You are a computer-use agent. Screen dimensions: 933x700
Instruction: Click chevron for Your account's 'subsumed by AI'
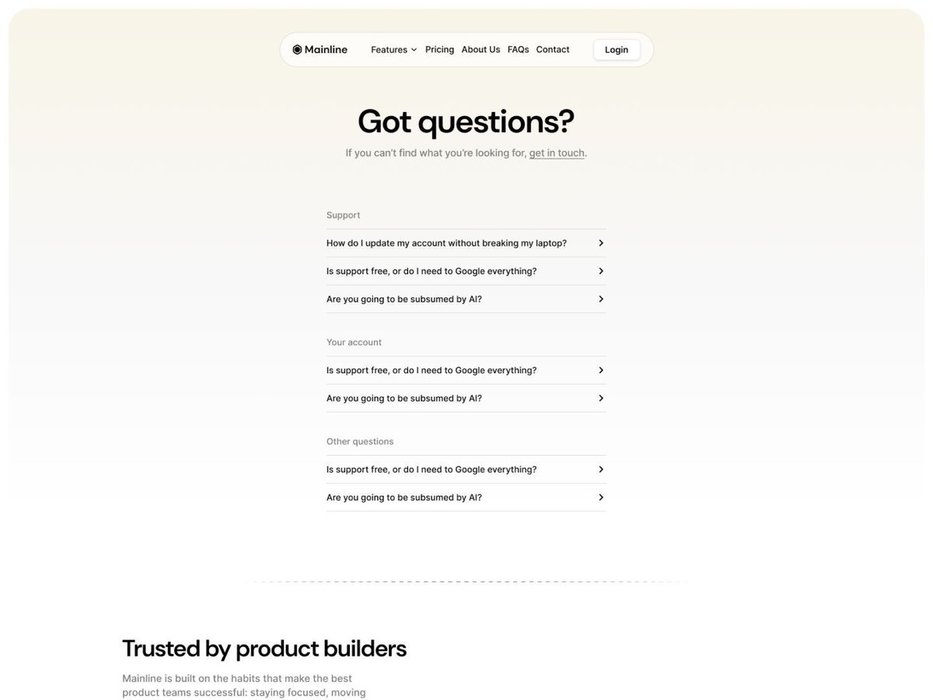click(601, 398)
